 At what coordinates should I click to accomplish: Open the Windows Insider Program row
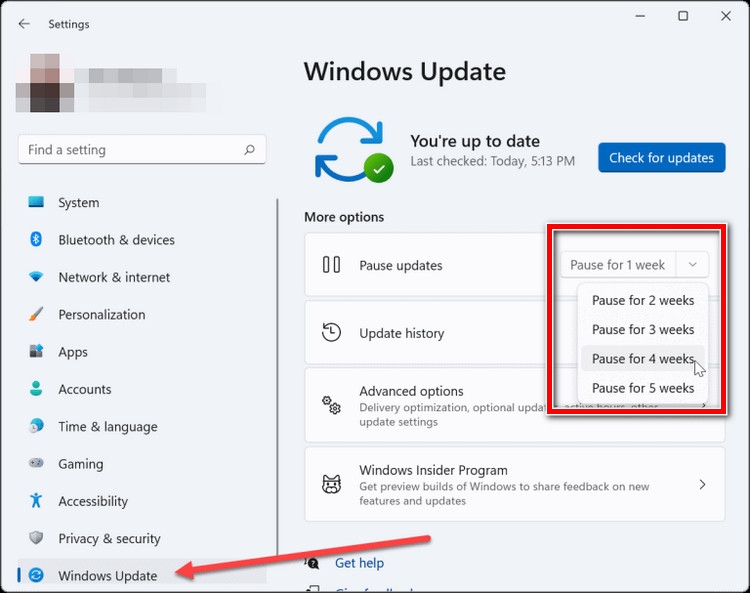click(515, 484)
